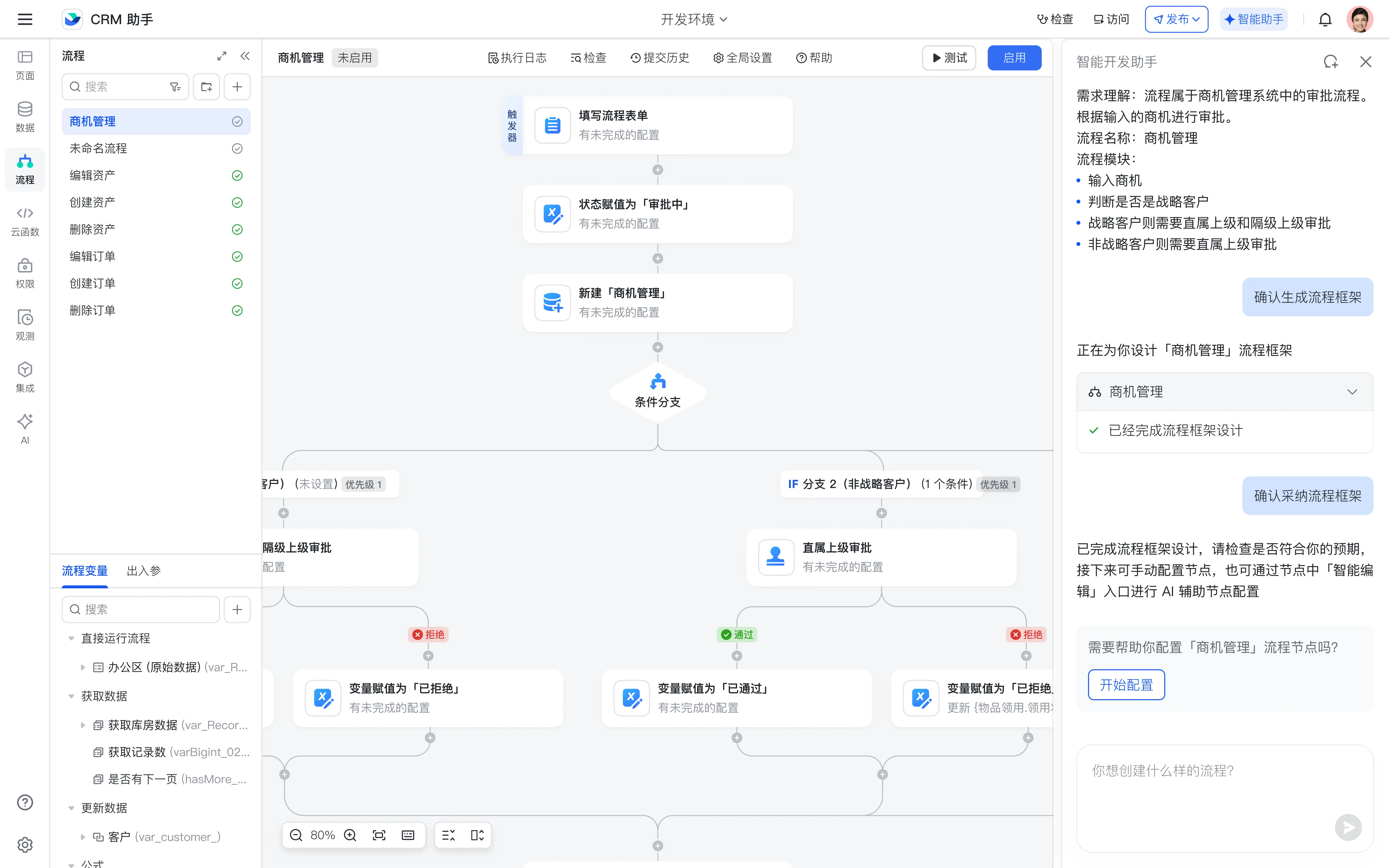Image resolution: width=1389 pixels, height=868 pixels.
Task: Expand the 获取库房数据 variable
Action: [x=83, y=725]
